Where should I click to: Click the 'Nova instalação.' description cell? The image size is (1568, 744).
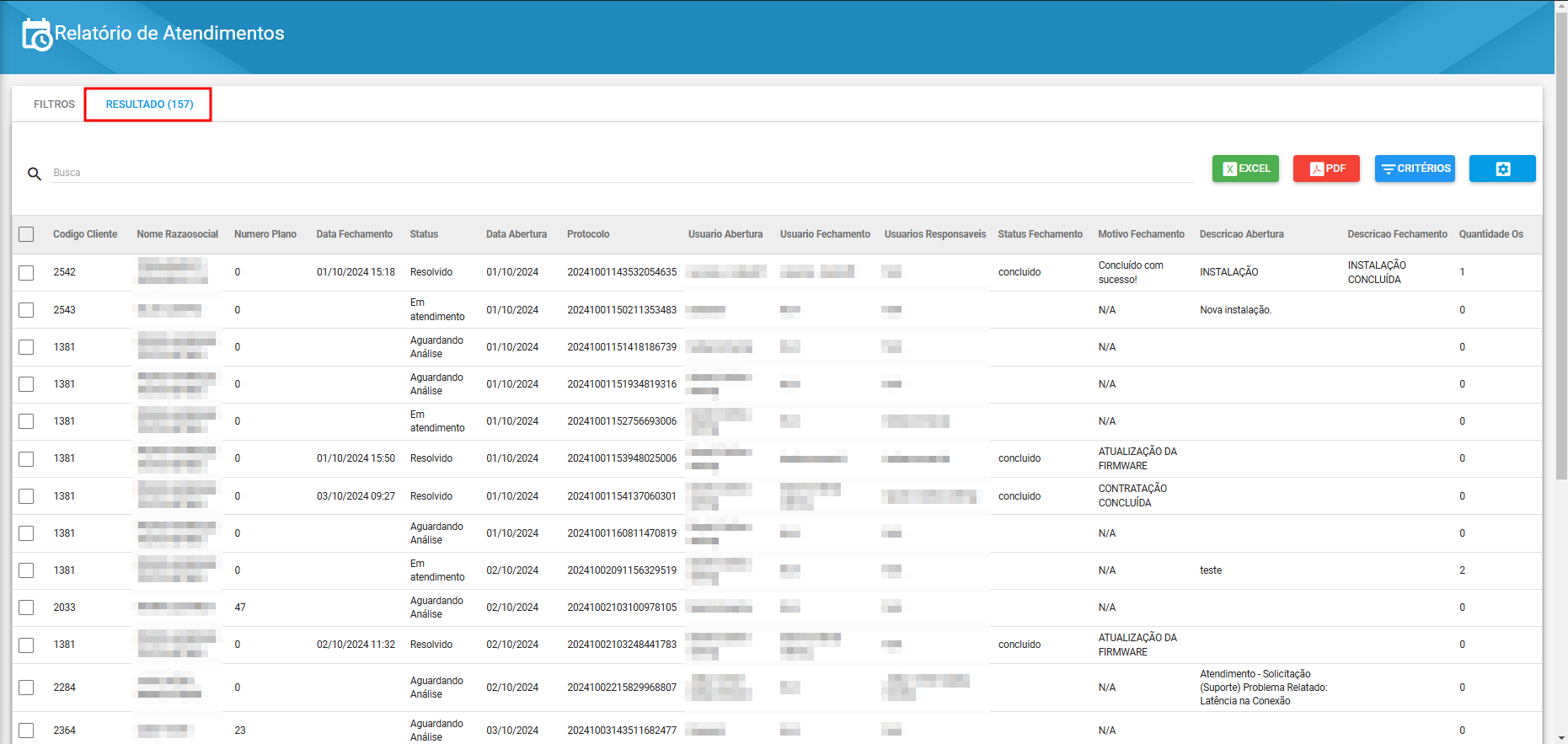pyautogui.click(x=1236, y=310)
